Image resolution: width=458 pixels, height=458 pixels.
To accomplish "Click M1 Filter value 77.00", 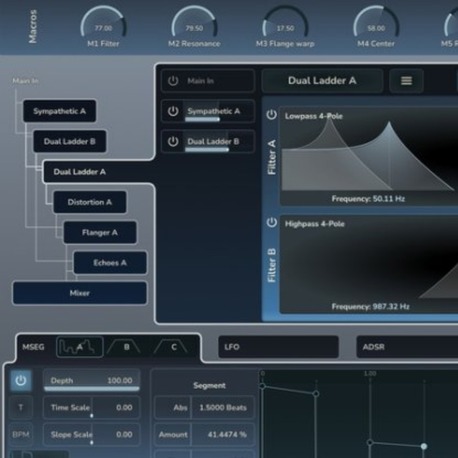I will (103, 28).
